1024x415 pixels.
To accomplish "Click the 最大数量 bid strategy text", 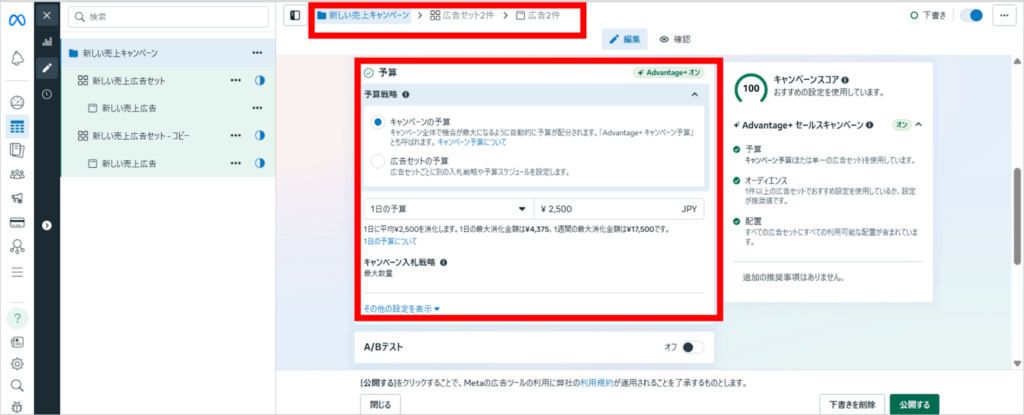I will [378, 273].
